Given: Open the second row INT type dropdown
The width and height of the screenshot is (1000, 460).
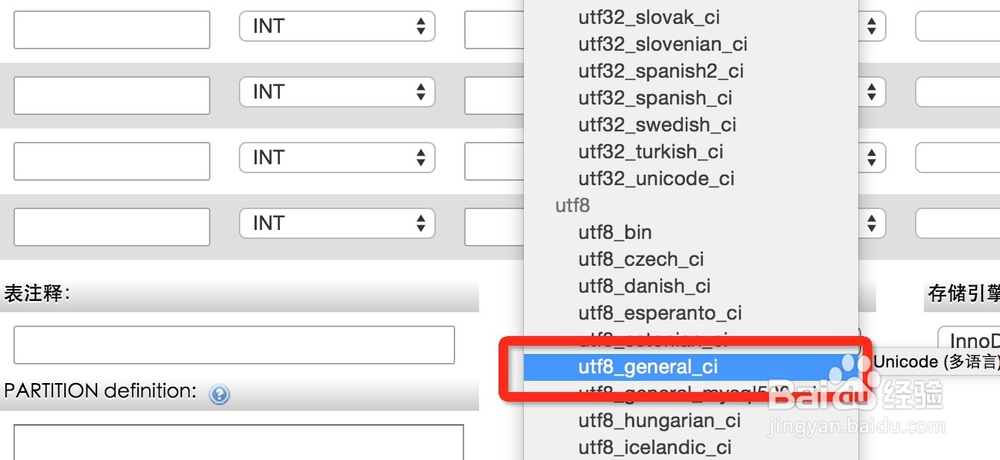Looking at the screenshot, I should tap(337, 92).
